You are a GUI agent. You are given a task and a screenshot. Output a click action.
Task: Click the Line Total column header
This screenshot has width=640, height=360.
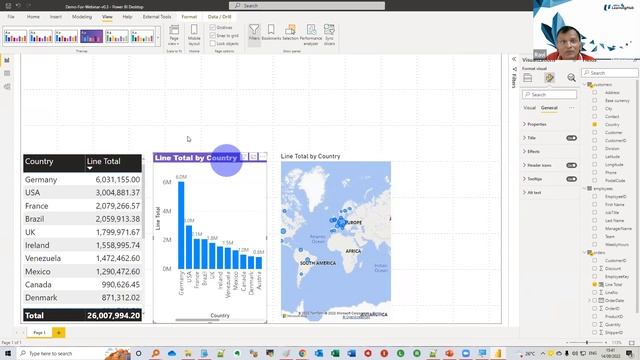click(x=113, y=163)
